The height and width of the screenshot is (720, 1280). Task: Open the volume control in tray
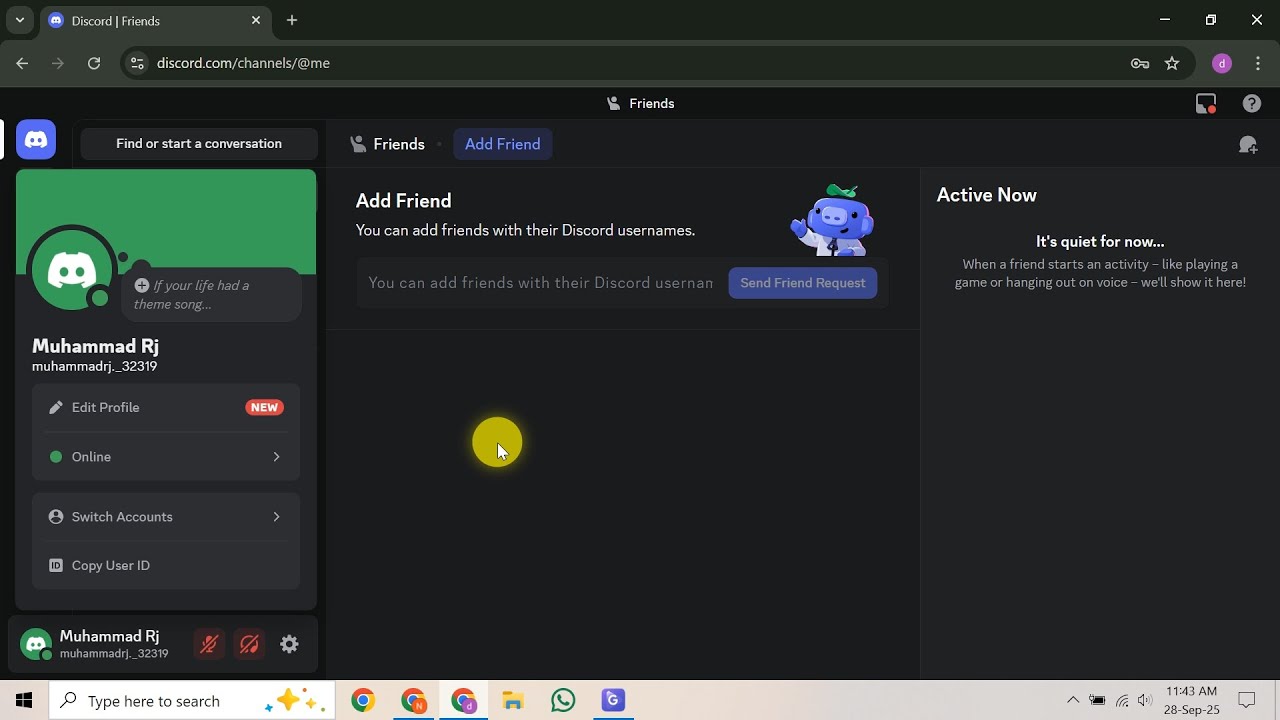pos(1145,700)
